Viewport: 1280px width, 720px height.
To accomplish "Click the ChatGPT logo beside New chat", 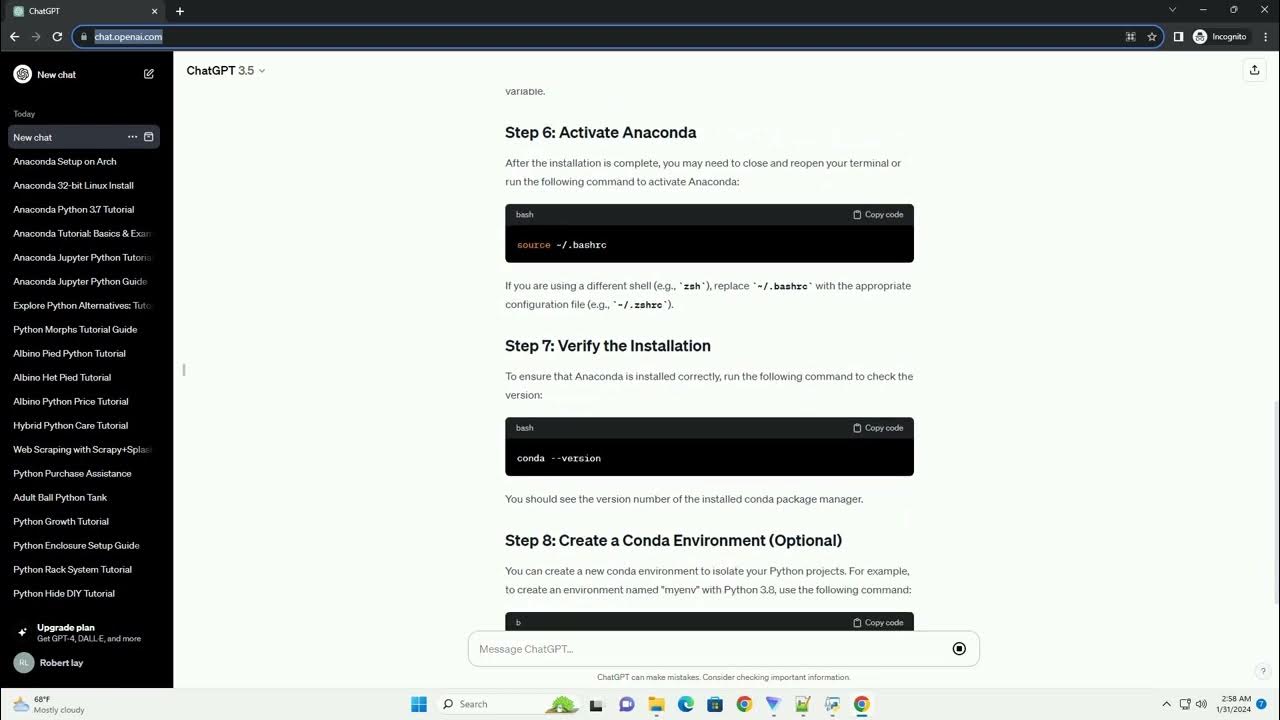I will click(x=22, y=74).
